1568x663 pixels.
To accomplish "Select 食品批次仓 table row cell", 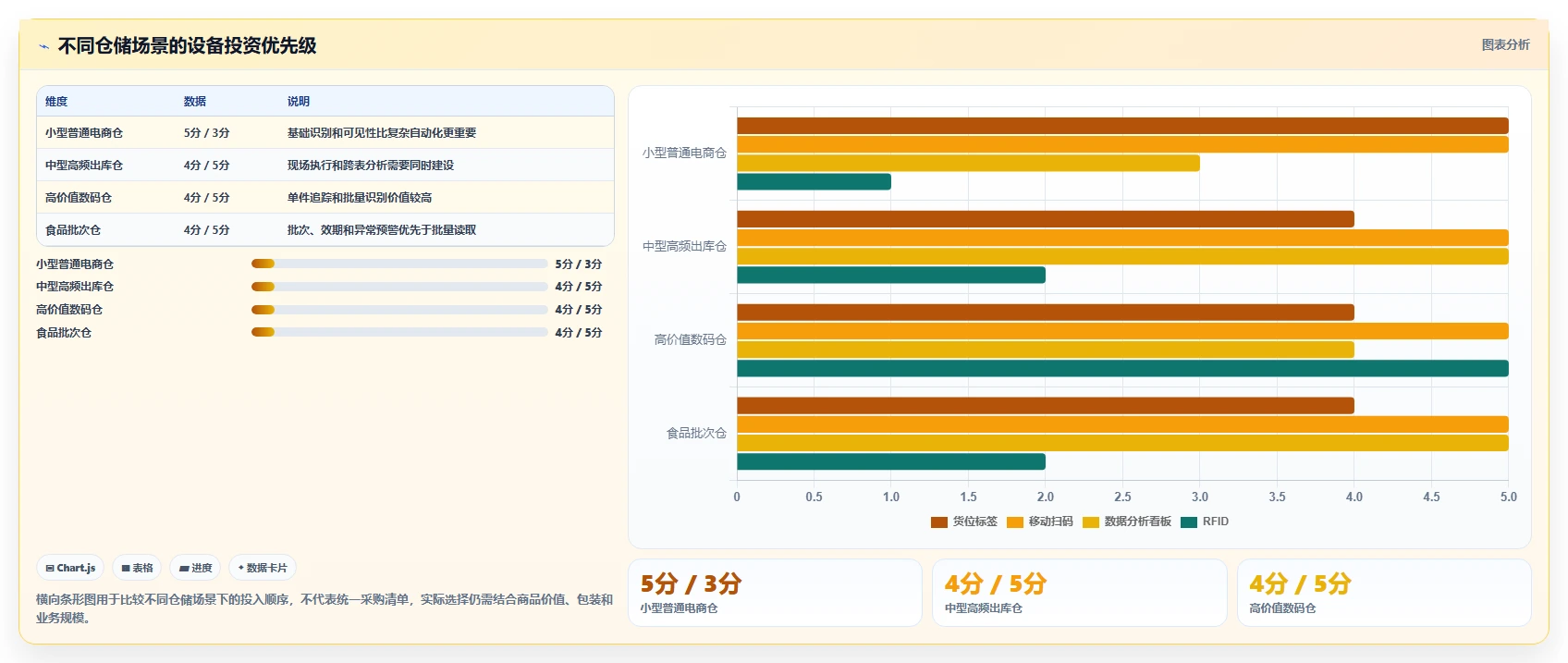I will point(73,230).
